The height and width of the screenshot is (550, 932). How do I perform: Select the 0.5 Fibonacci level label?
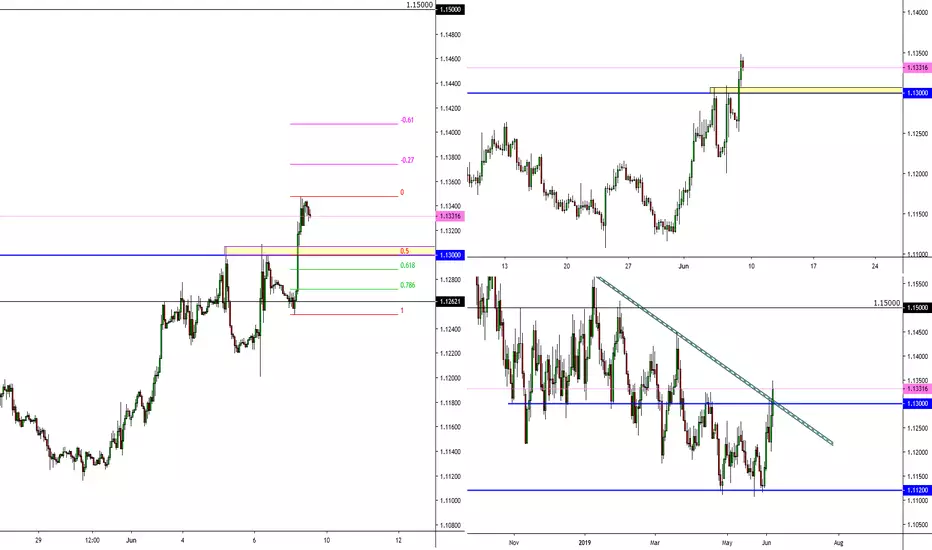tap(405, 252)
